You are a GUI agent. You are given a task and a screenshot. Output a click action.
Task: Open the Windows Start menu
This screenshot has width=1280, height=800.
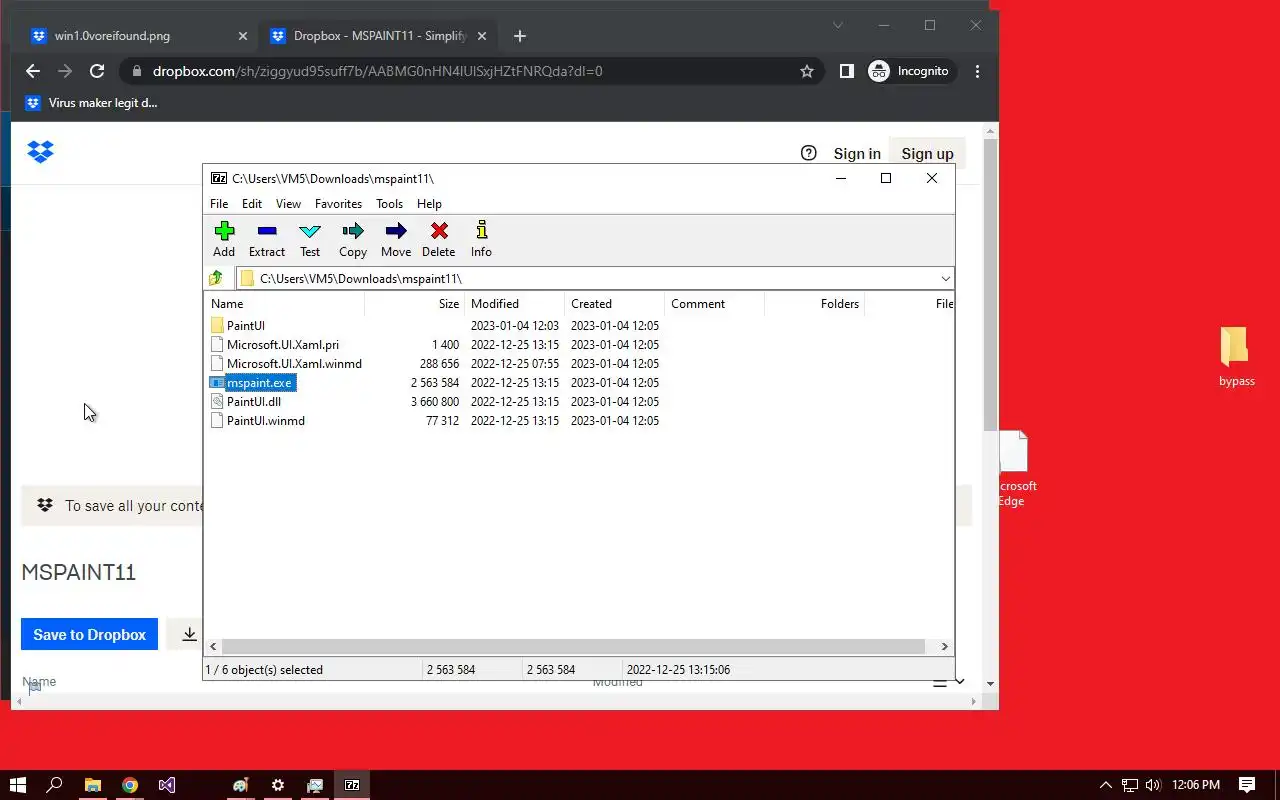coord(18,785)
